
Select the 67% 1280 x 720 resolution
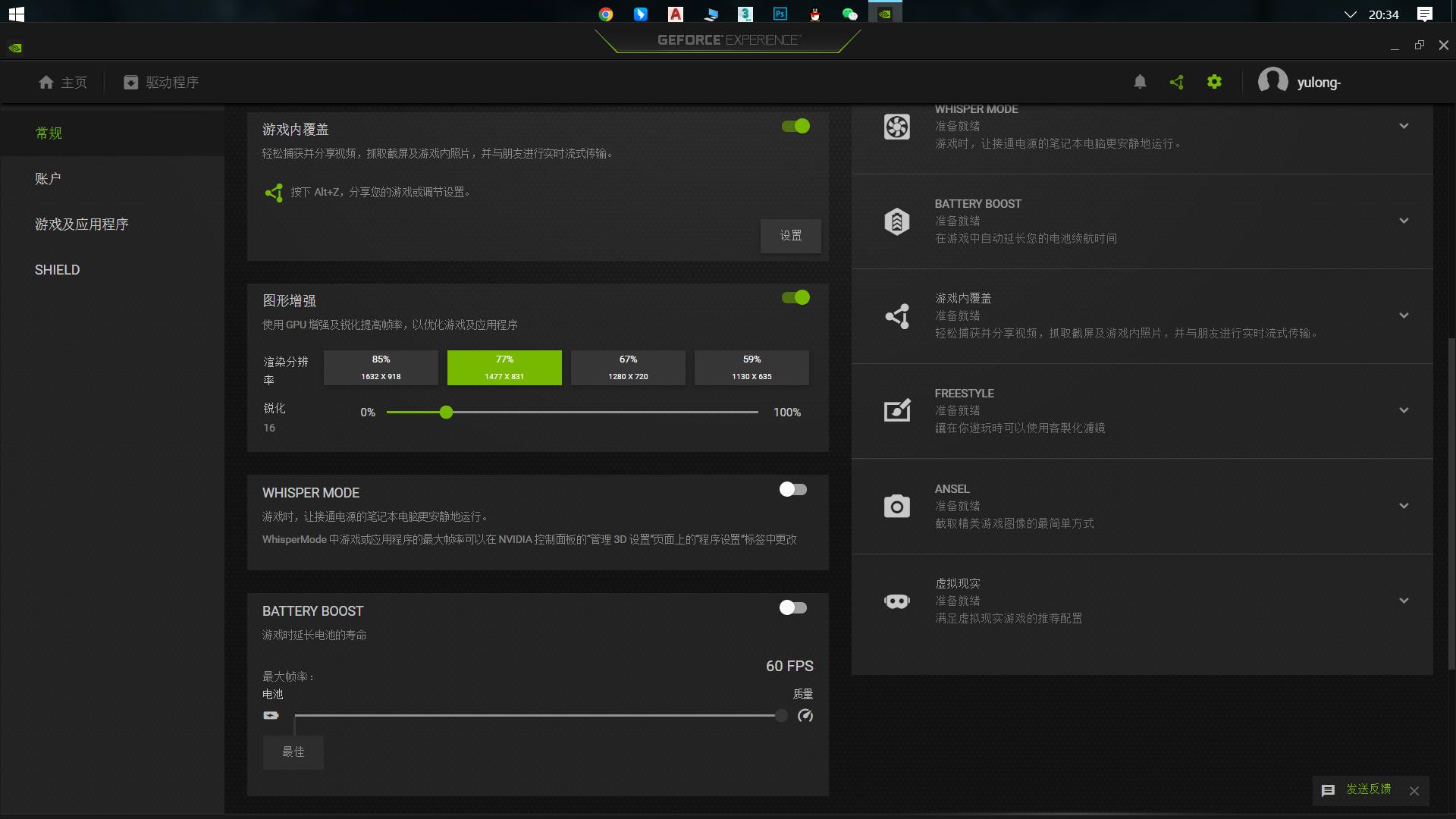[628, 368]
